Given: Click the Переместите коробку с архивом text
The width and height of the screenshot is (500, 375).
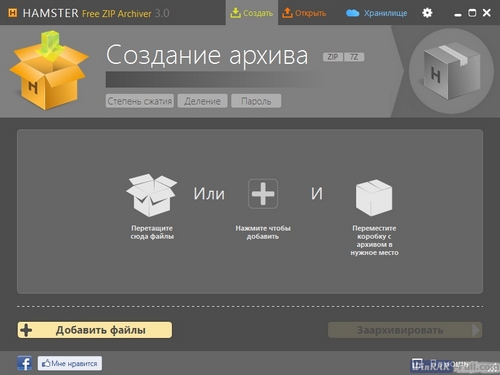Looking at the screenshot, I should click(x=374, y=240).
